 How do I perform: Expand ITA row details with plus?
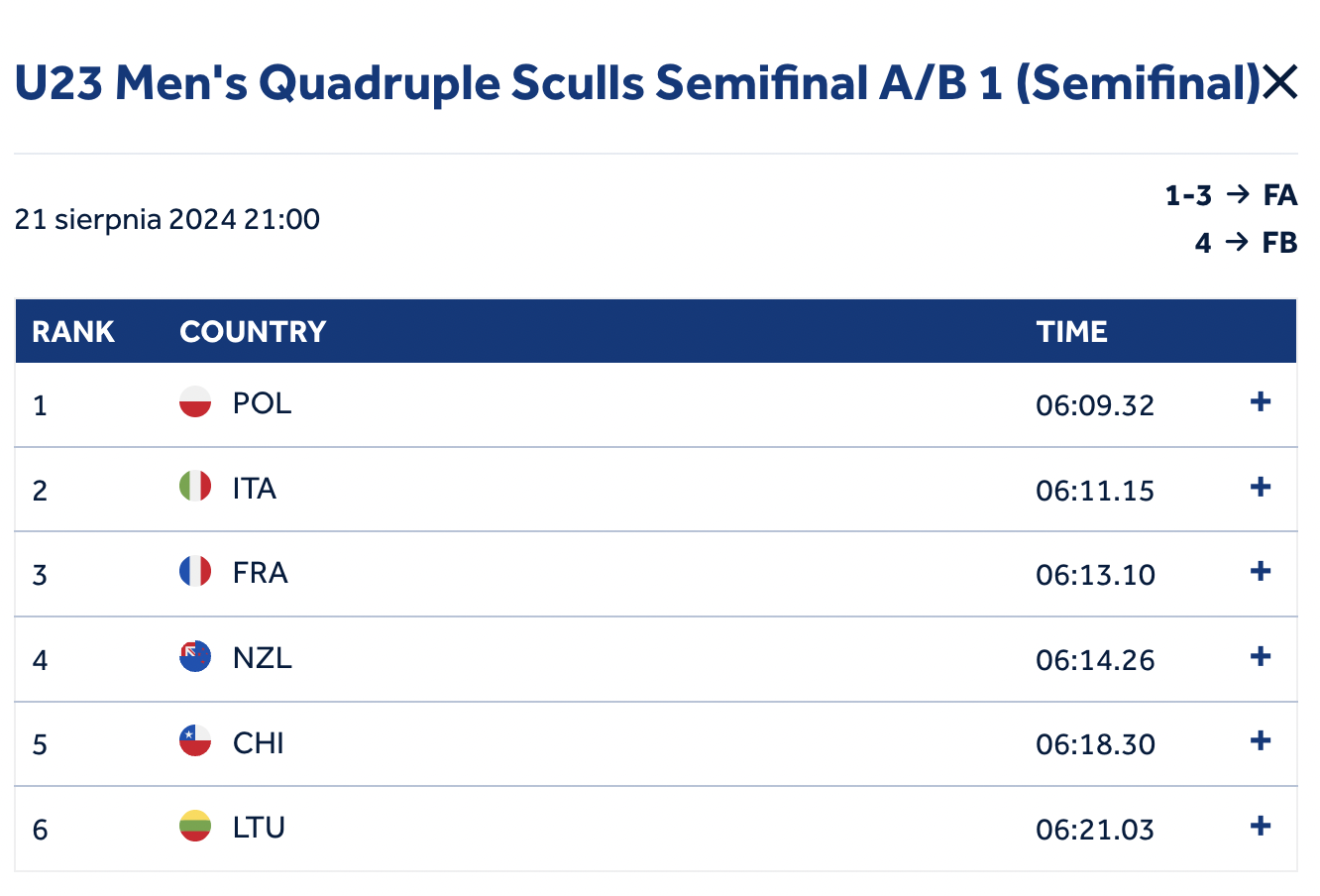[x=1261, y=487]
